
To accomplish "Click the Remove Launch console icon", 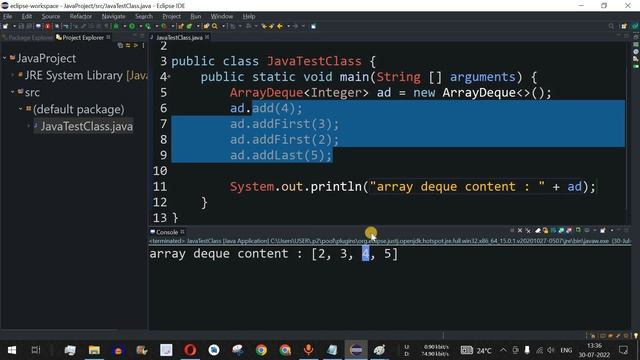I will (520, 231).
